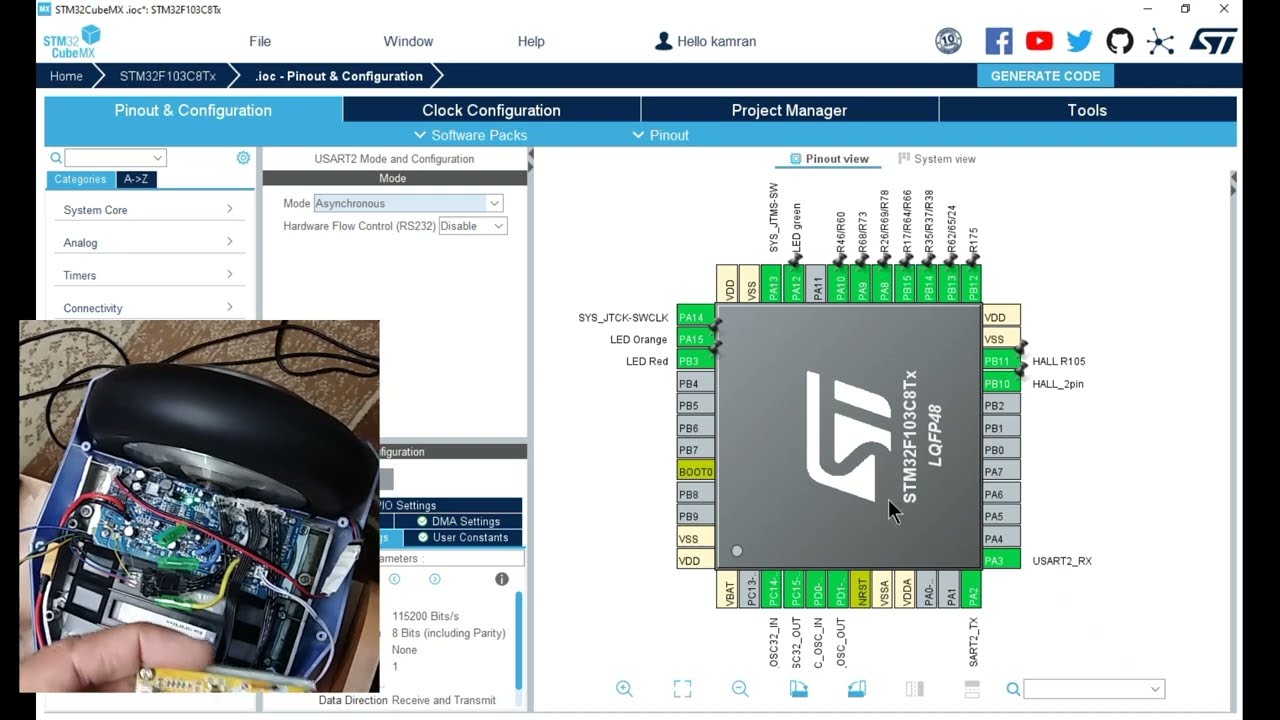This screenshot has width=1280, height=720.
Task: Switch to Project Manager tab
Action: 789,110
